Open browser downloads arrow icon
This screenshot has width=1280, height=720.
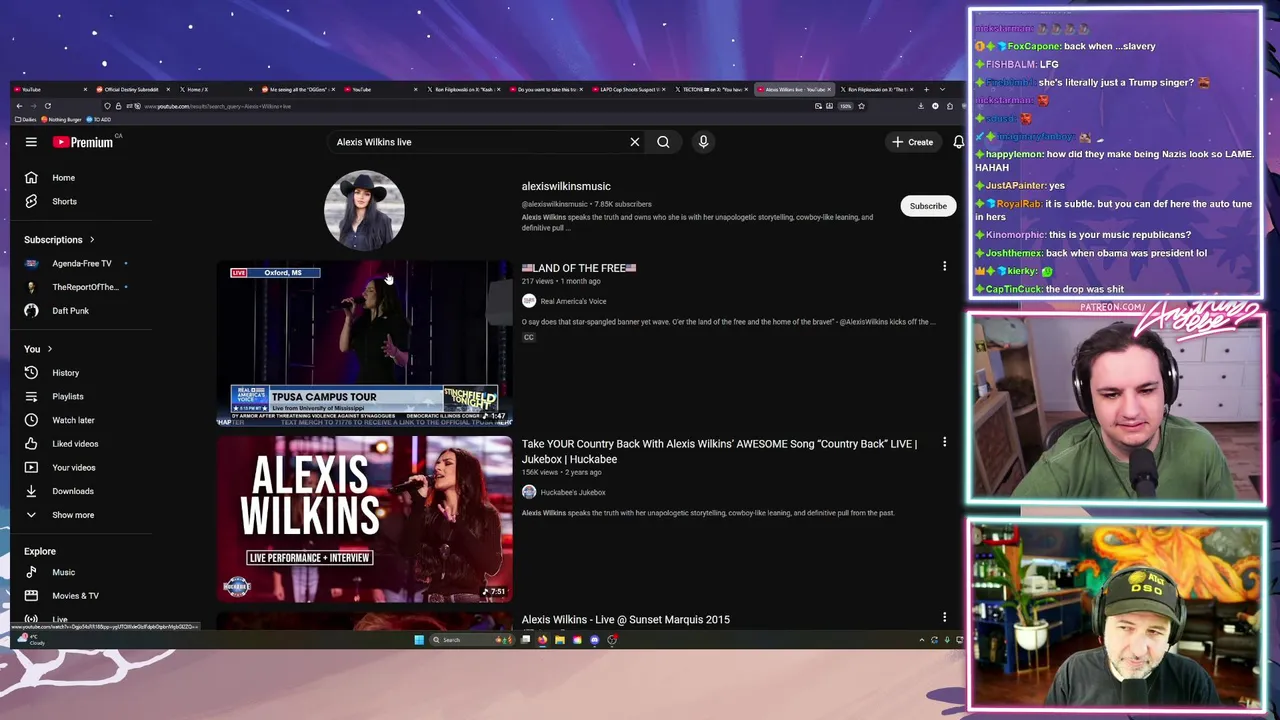(x=921, y=106)
